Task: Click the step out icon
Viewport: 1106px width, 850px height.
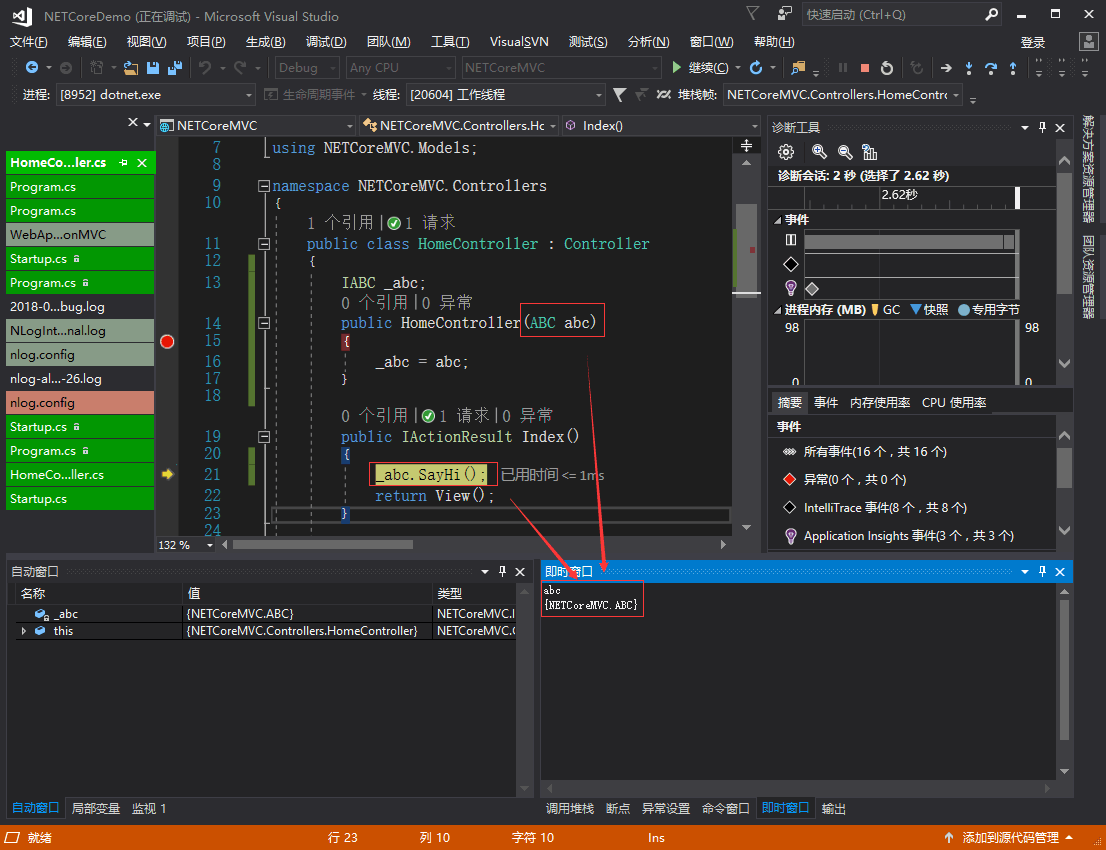Action: 1013,68
